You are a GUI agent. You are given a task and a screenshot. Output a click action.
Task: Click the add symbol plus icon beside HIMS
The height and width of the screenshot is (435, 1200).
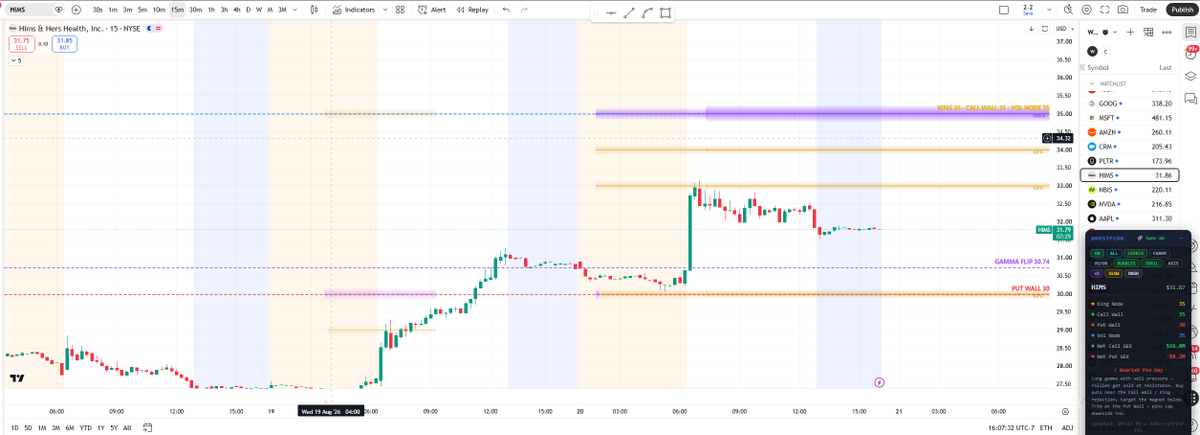pos(76,9)
